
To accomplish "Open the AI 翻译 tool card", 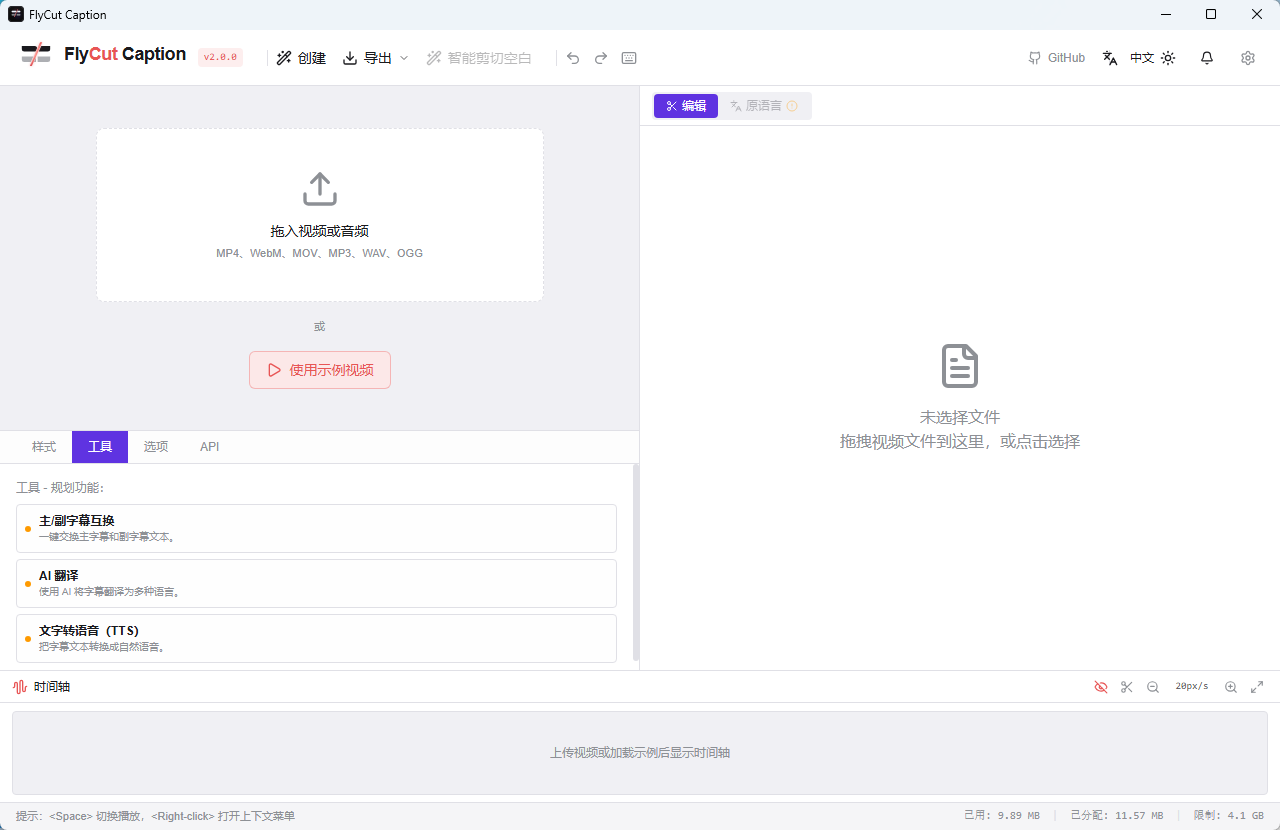I will (316, 583).
